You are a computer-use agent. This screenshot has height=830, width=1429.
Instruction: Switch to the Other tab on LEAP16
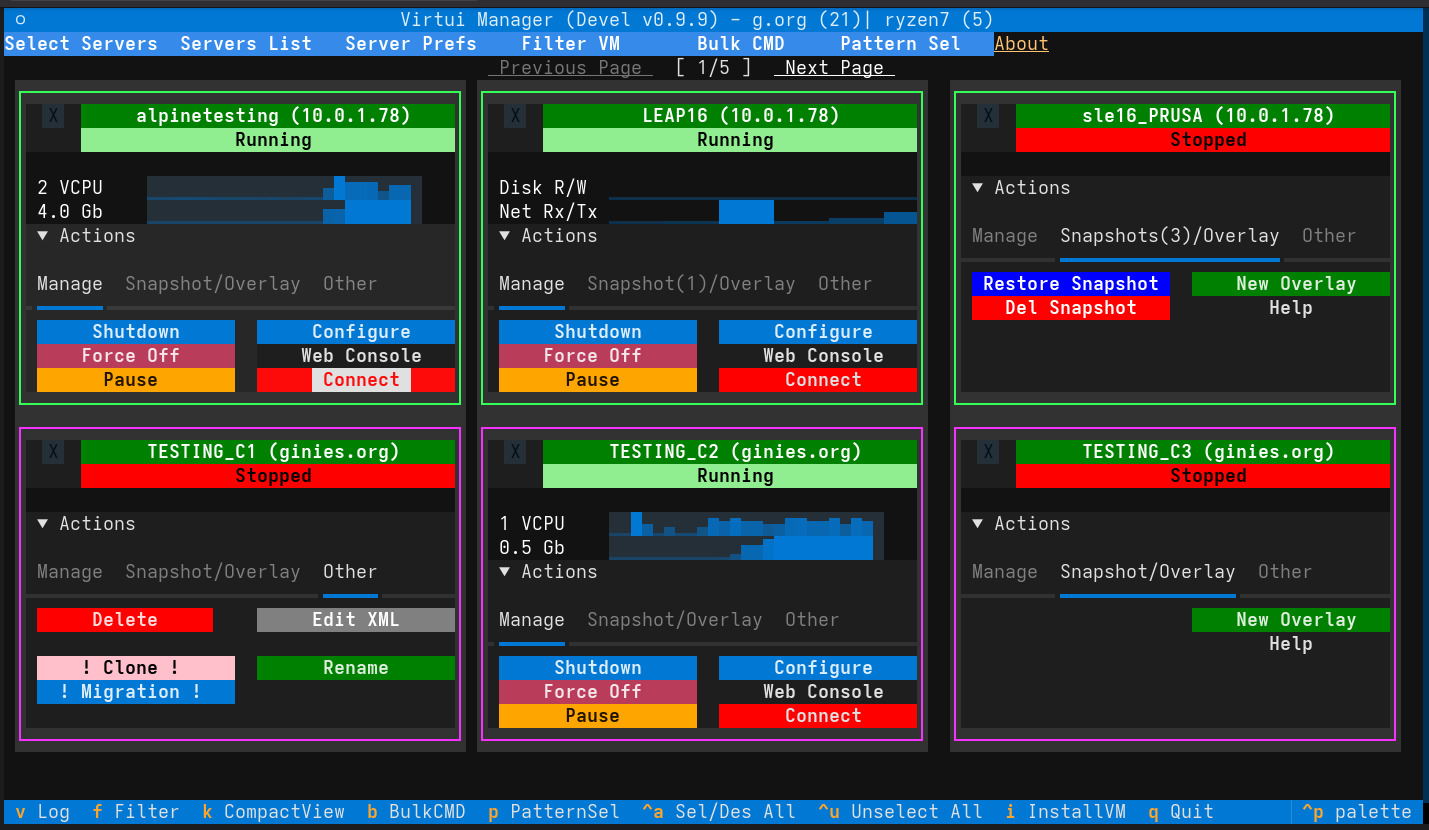[844, 283]
